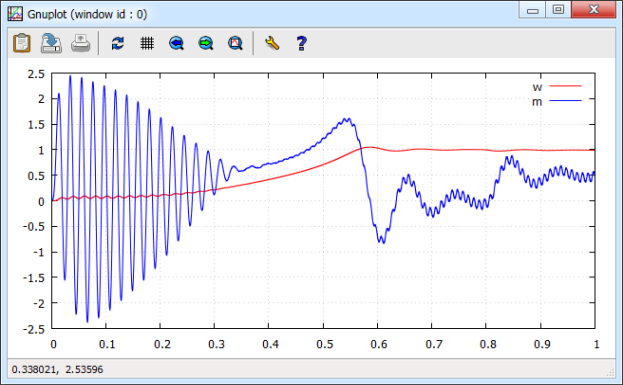Open help with question mark icon
Image resolution: width=623 pixels, height=385 pixels.
click(x=302, y=43)
